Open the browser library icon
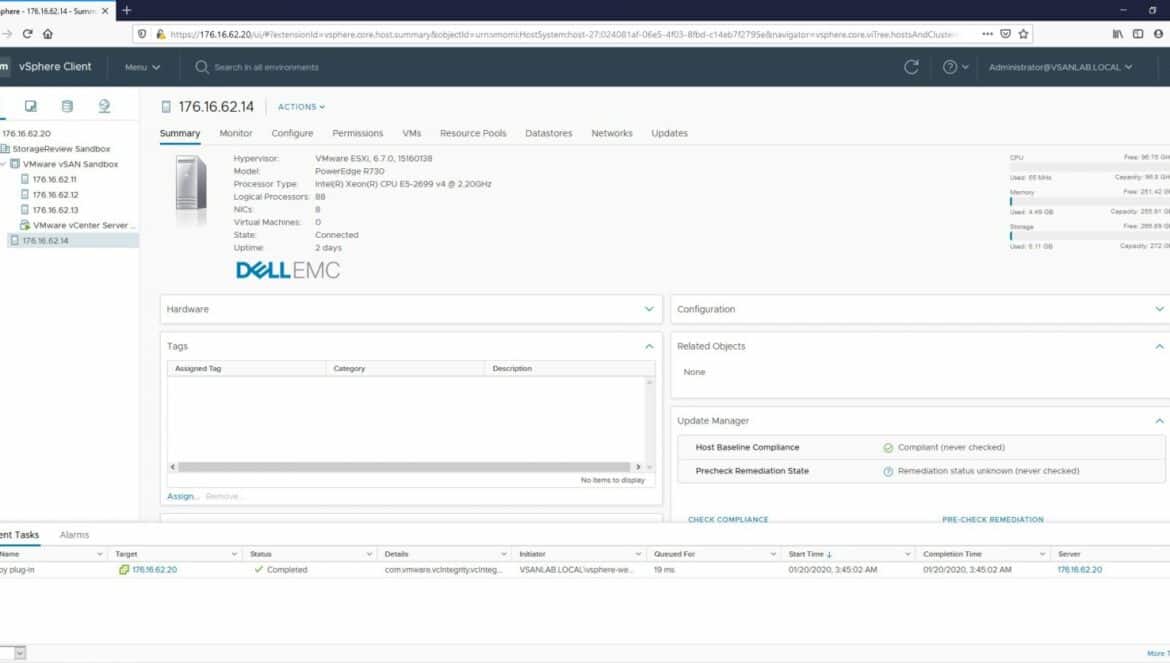This screenshot has height=663, width=1170. pyautogui.click(x=1117, y=34)
